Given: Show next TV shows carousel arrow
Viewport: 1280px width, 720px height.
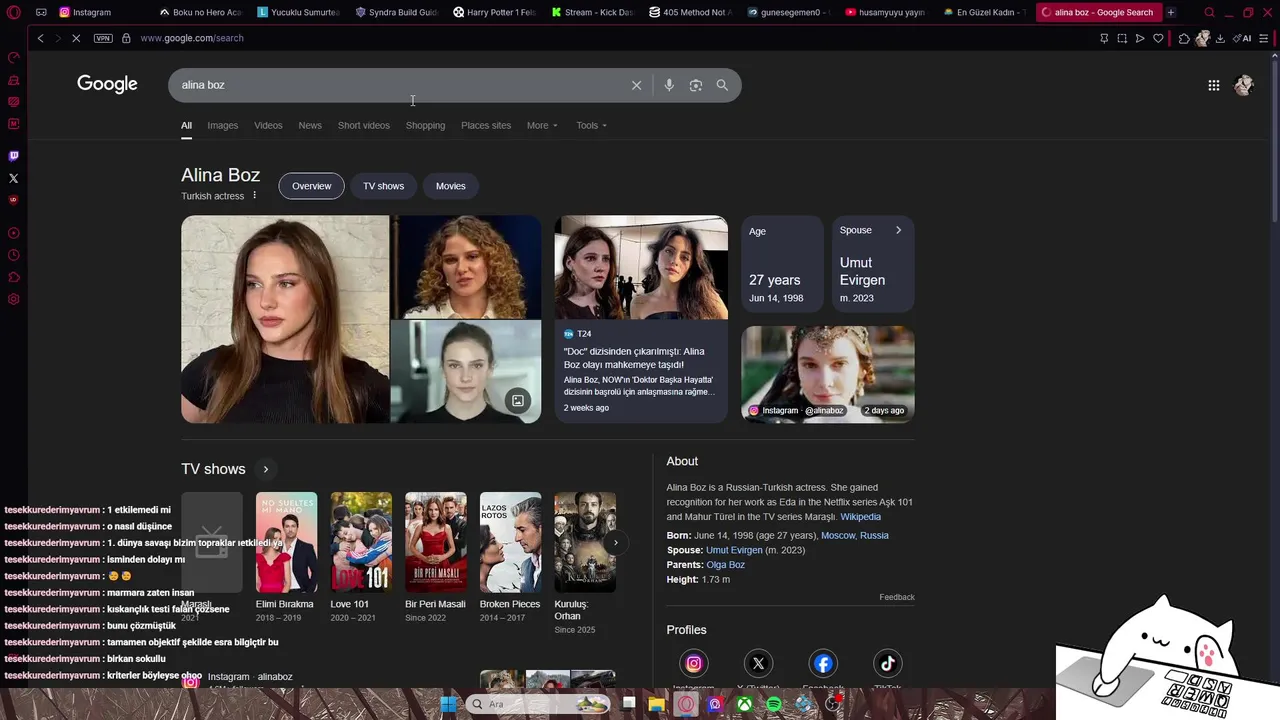Looking at the screenshot, I should [616, 543].
